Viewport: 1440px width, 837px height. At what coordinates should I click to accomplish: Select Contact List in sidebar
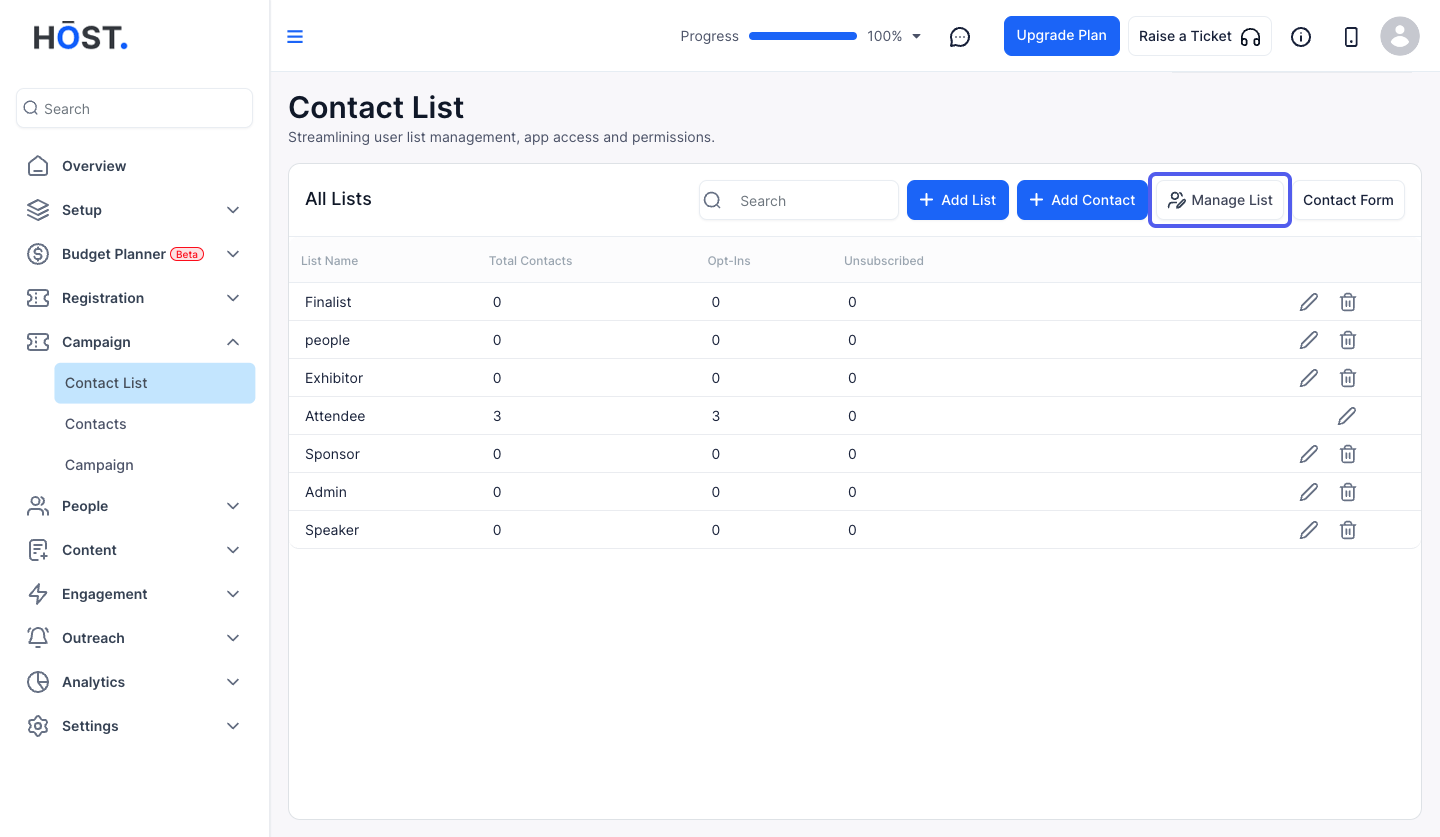pyautogui.click(x=155, y=383)
